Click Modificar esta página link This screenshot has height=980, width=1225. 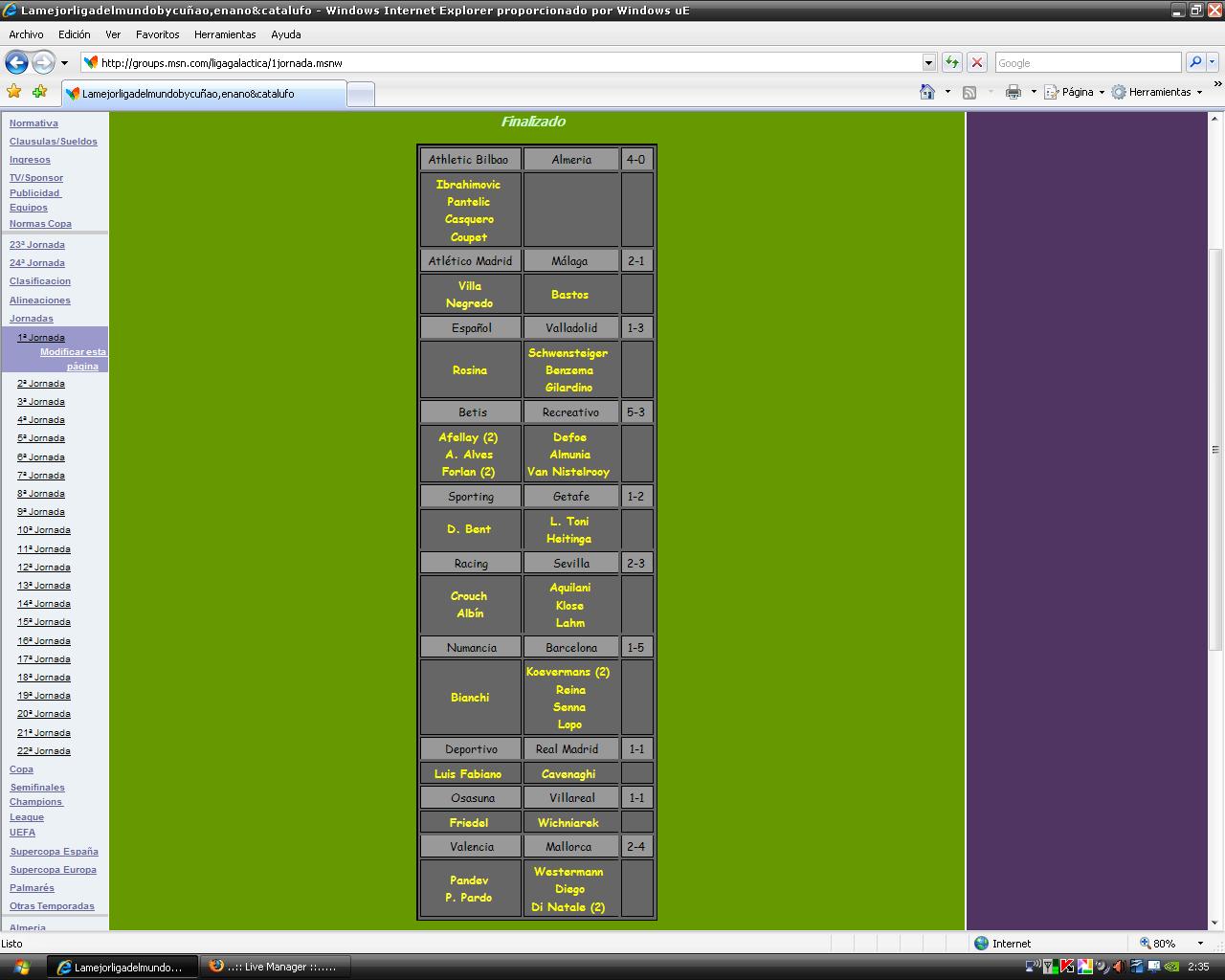[x=73, y=359]
